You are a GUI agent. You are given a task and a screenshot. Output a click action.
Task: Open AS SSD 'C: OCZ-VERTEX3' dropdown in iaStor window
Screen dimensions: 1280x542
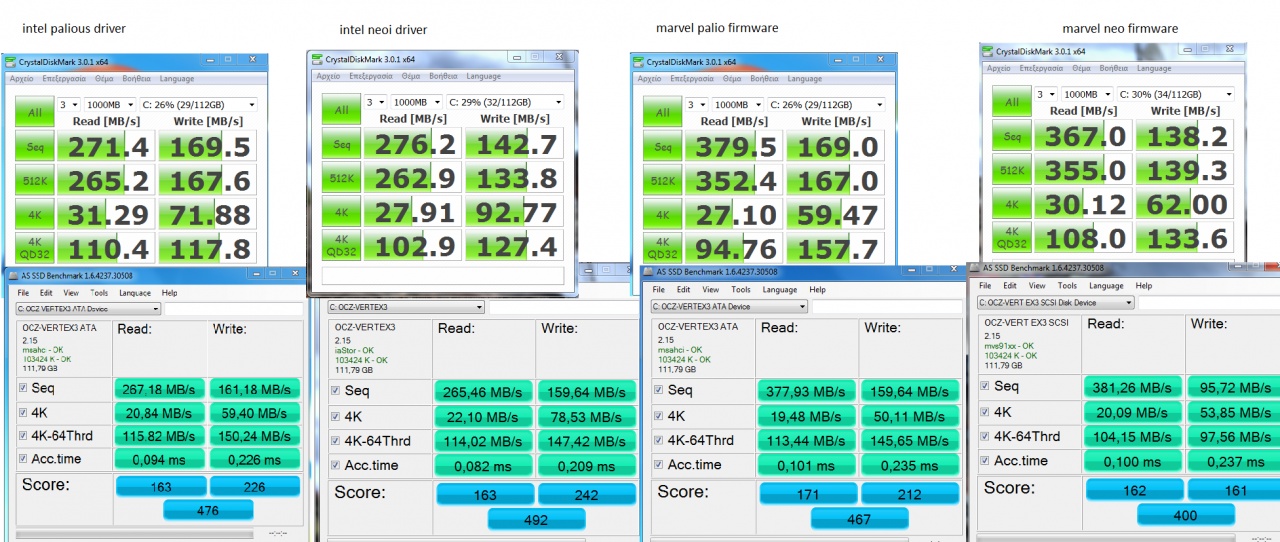click(x=406, y=307)
